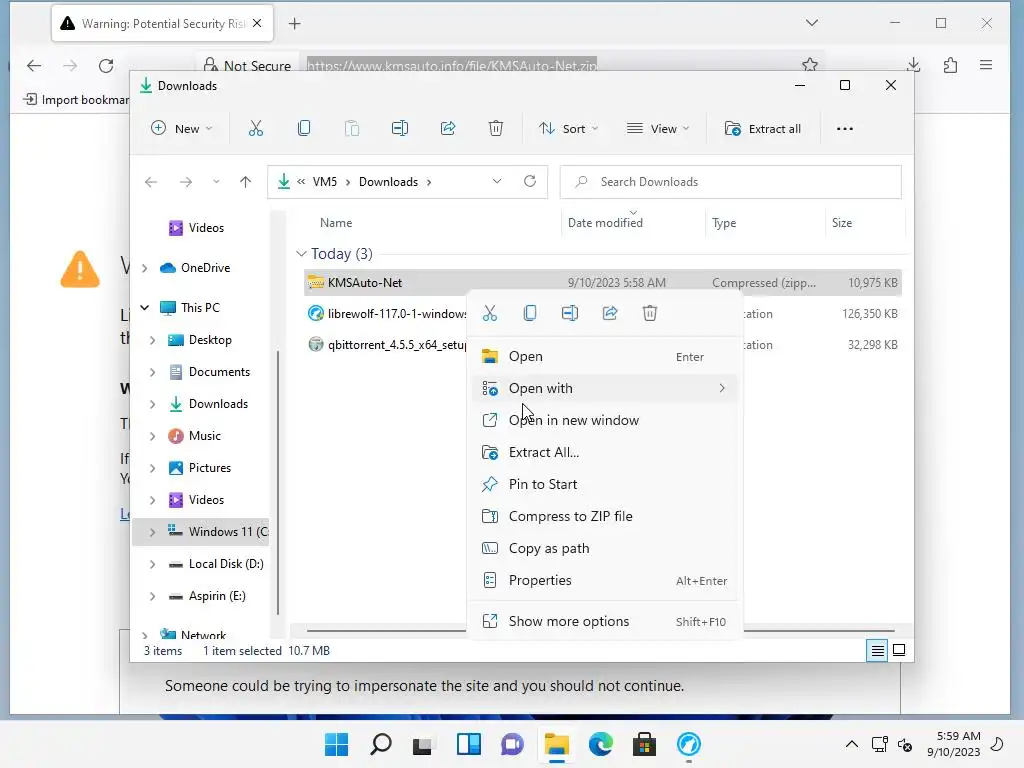The width and height of the screenshot is (1024, 768).
Task: Open the View dropdown
Action: [658, 129]
